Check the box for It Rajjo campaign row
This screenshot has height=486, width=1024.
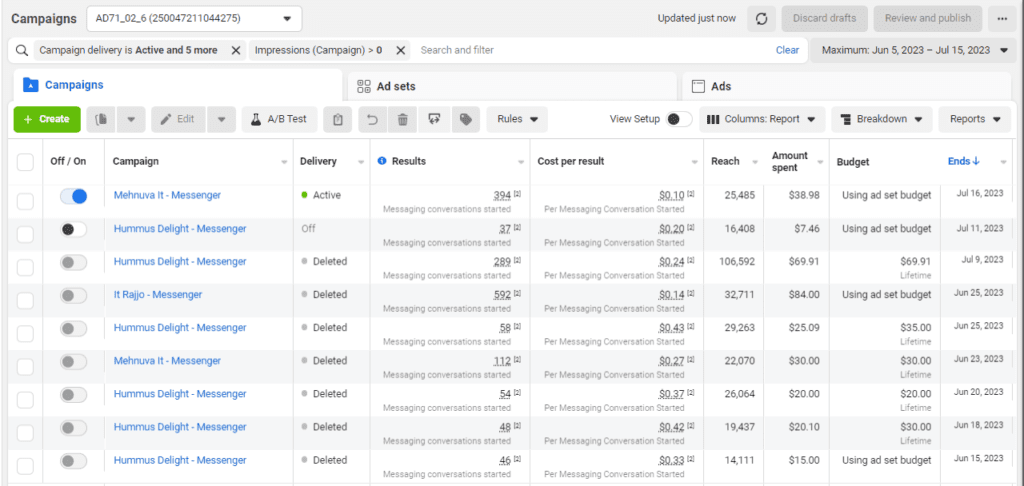click(x=25, y=300)
